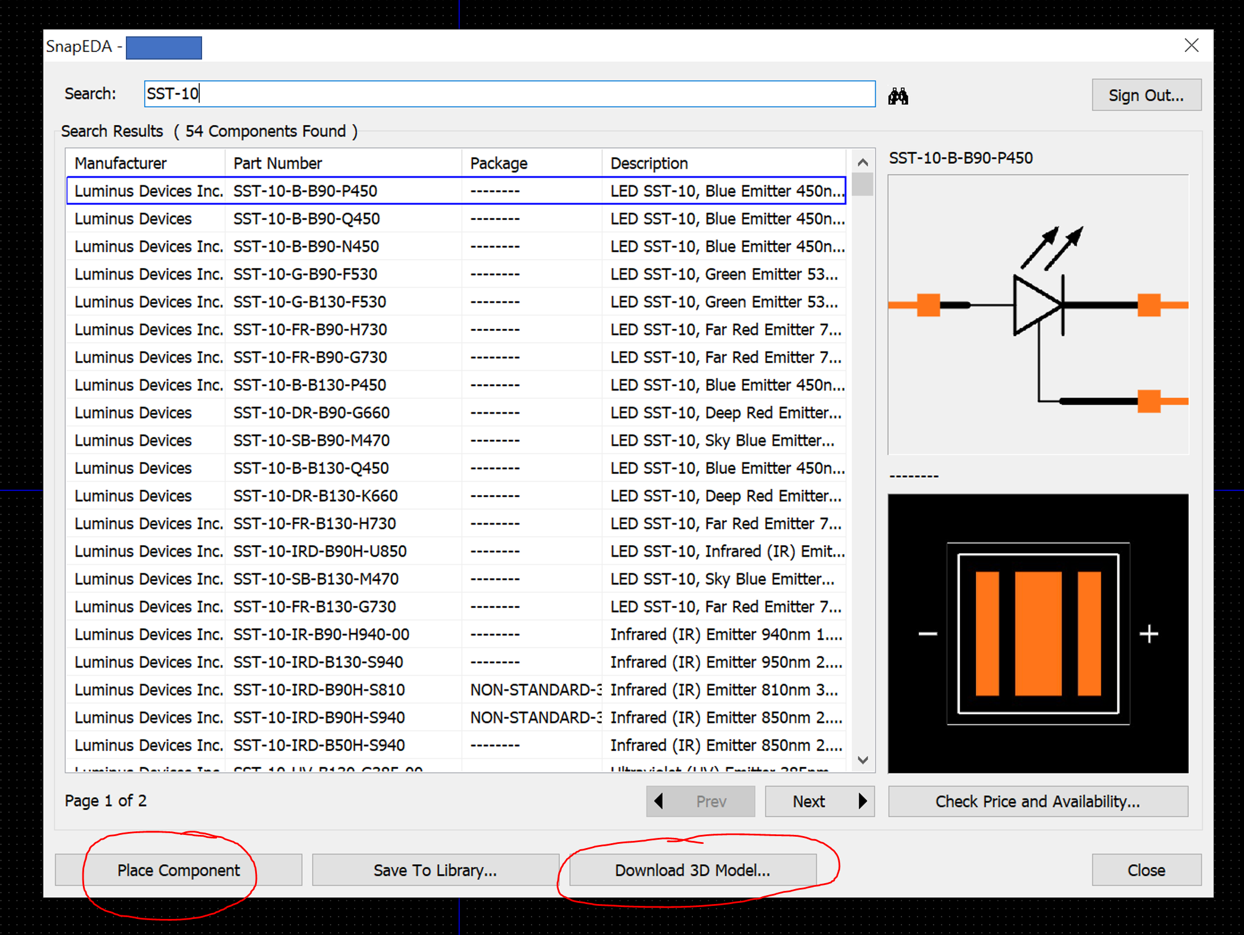Image resolution: width=1244 pixels, height=935 pixels.
Task: Select row SST-10-DR-B130-K660
Action: pos(456,496)
